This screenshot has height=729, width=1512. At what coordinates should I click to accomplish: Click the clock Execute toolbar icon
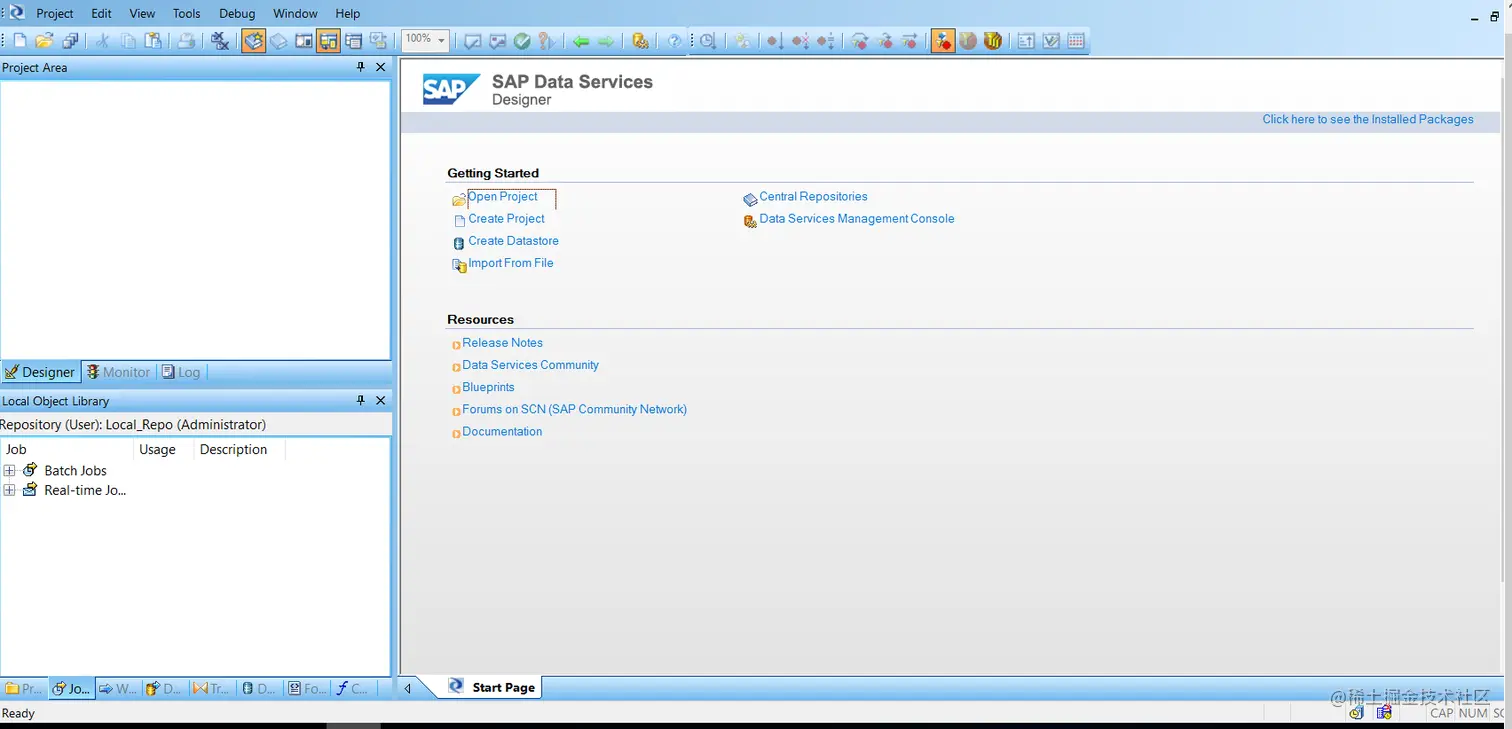coord(707,41)
